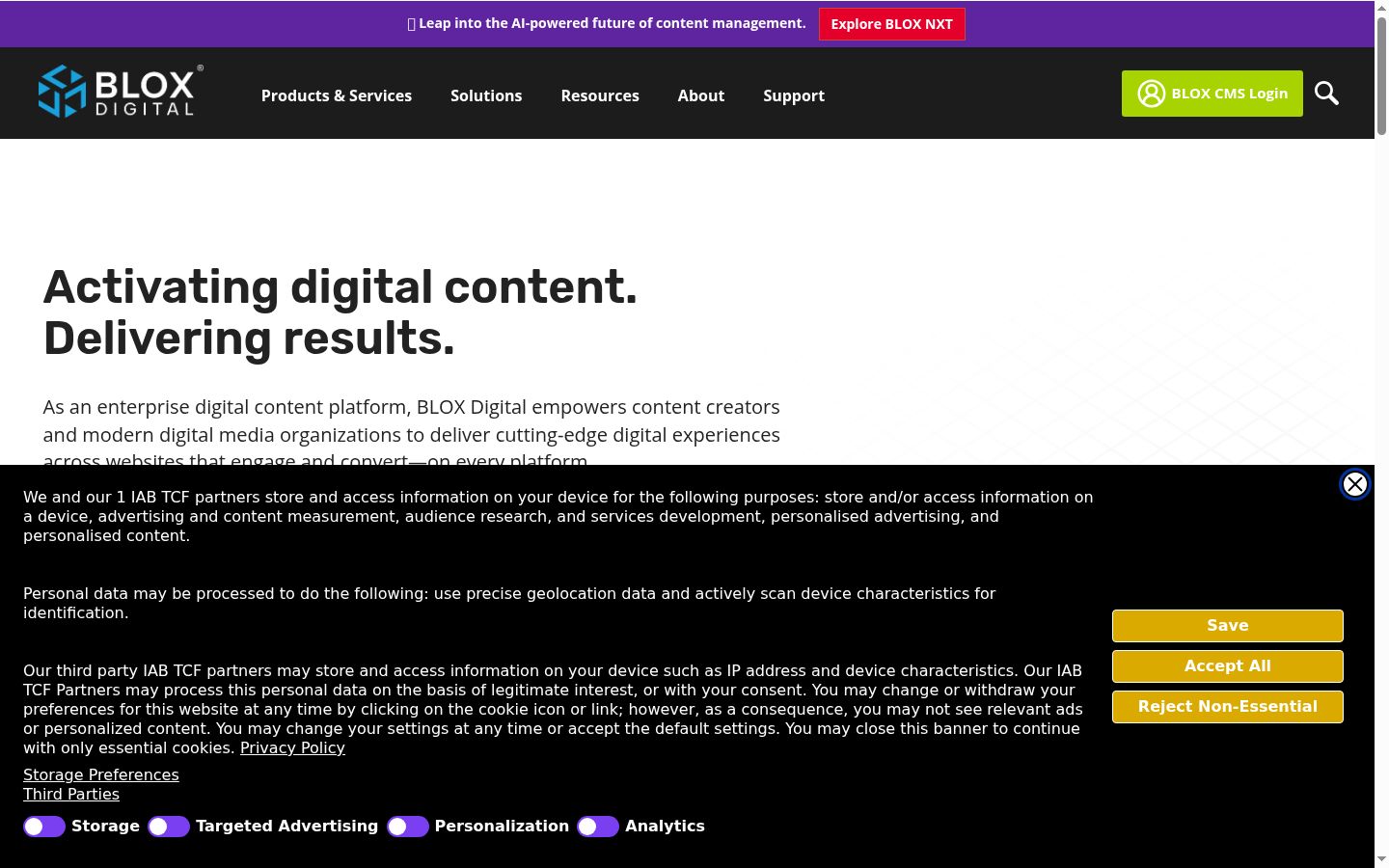Open the Solutions menu
The image size is (1389, 868).
486,95
